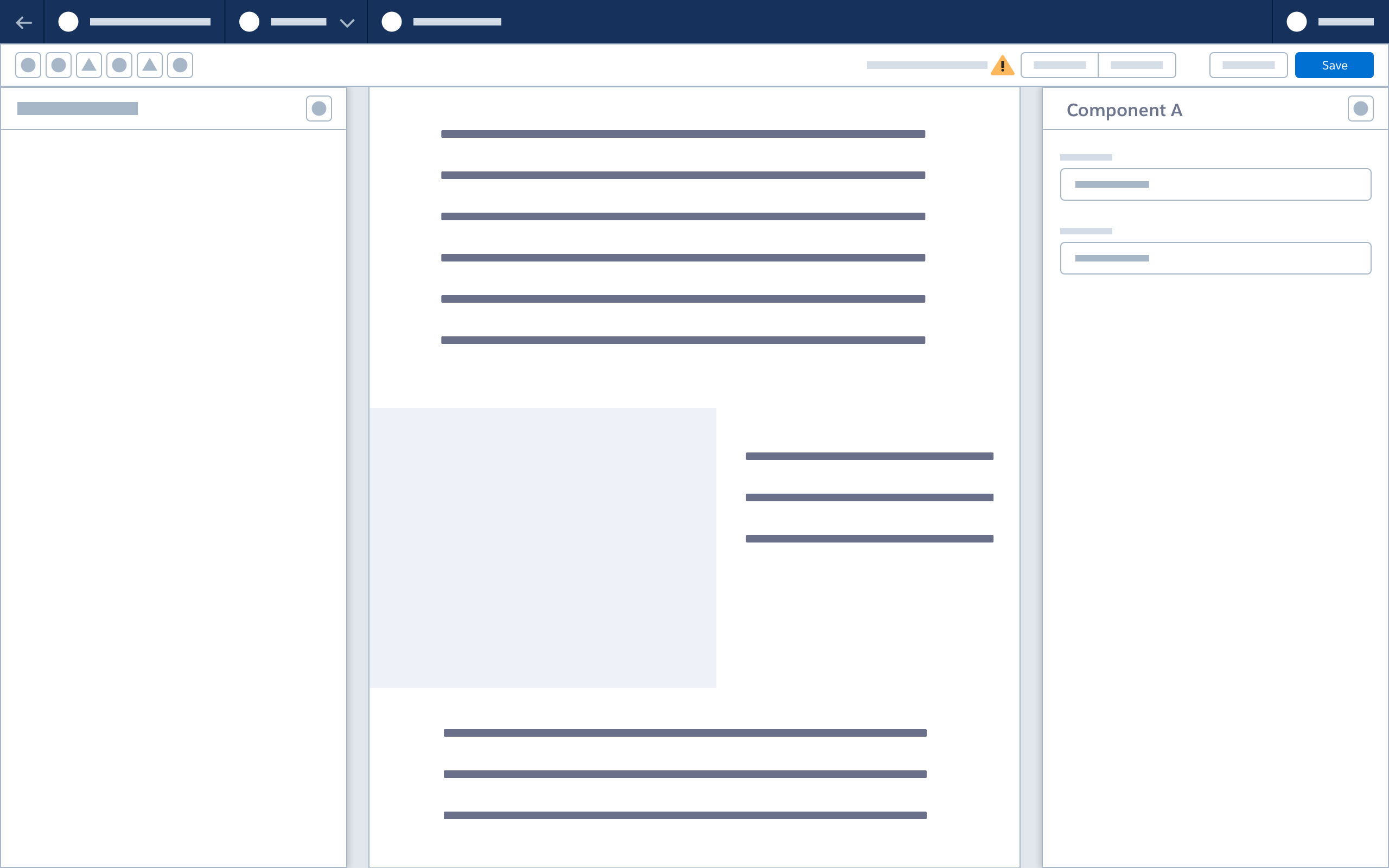The height and width of the screenshot is (868, 1389).
Task: Click the progress bar beside the warning icon
Action: [x=927, y=65]
